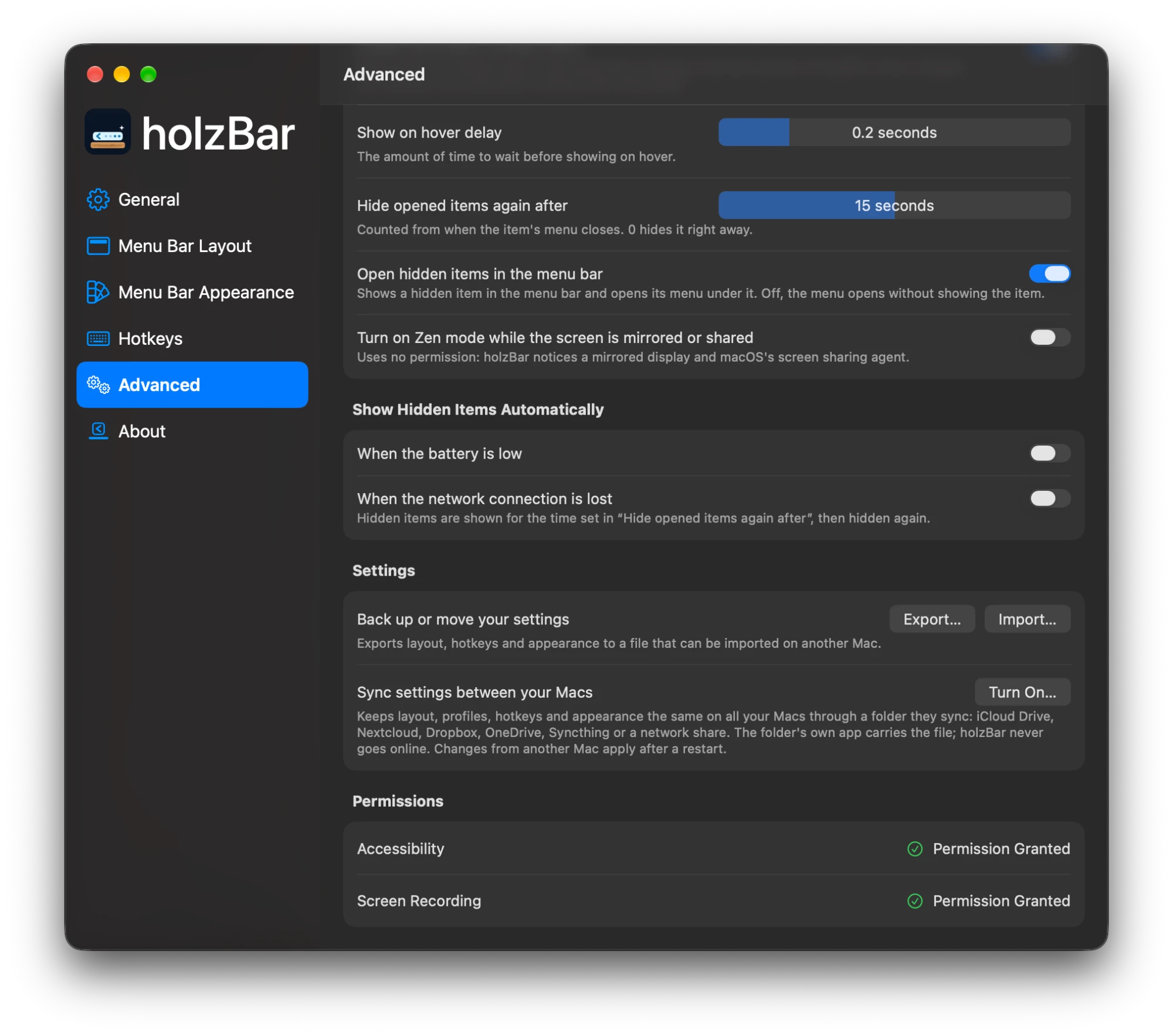Screen dimensions: 1173x1036
Task: Click the holzBar app logo icon
Action: tap(108, 132)
